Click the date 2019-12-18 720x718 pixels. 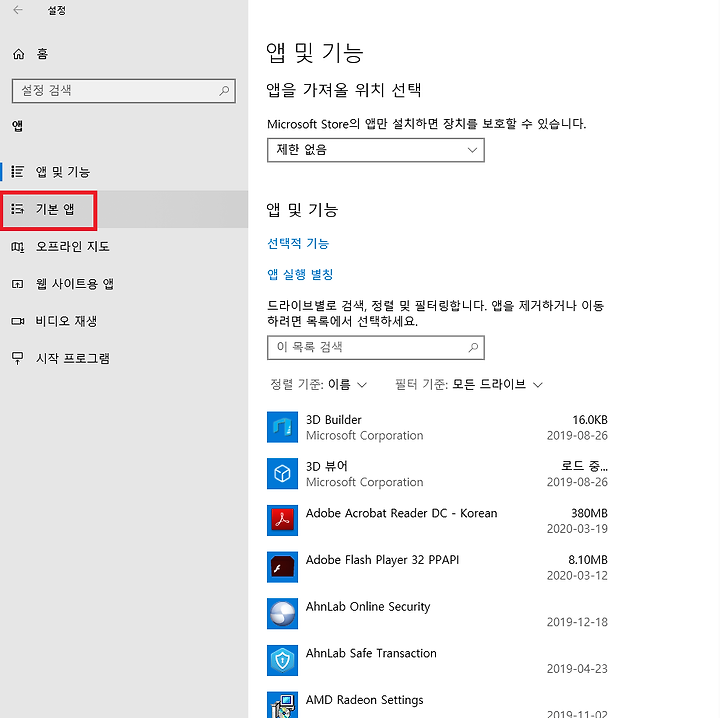[577, 622]
